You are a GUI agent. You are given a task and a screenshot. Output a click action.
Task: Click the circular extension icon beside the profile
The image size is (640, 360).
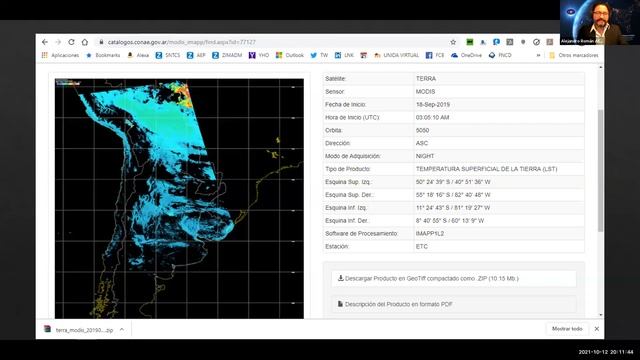536,42
